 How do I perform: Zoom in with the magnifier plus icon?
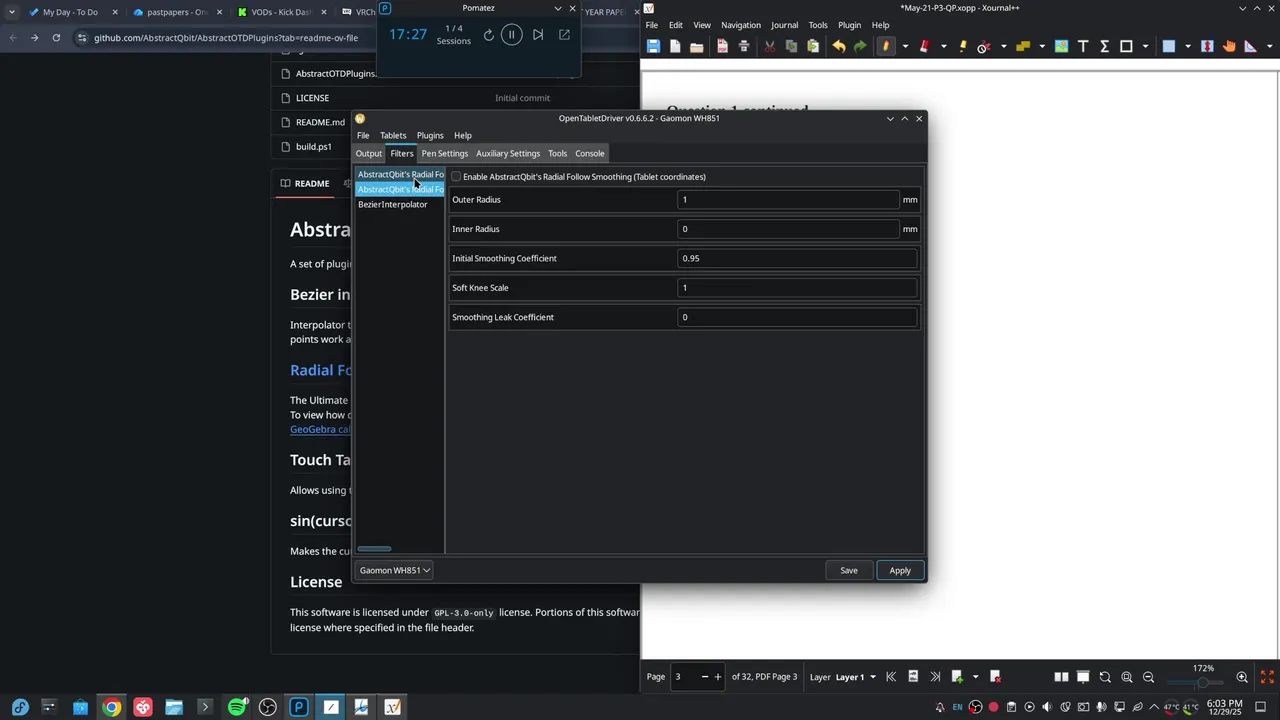pos(1242,677)
